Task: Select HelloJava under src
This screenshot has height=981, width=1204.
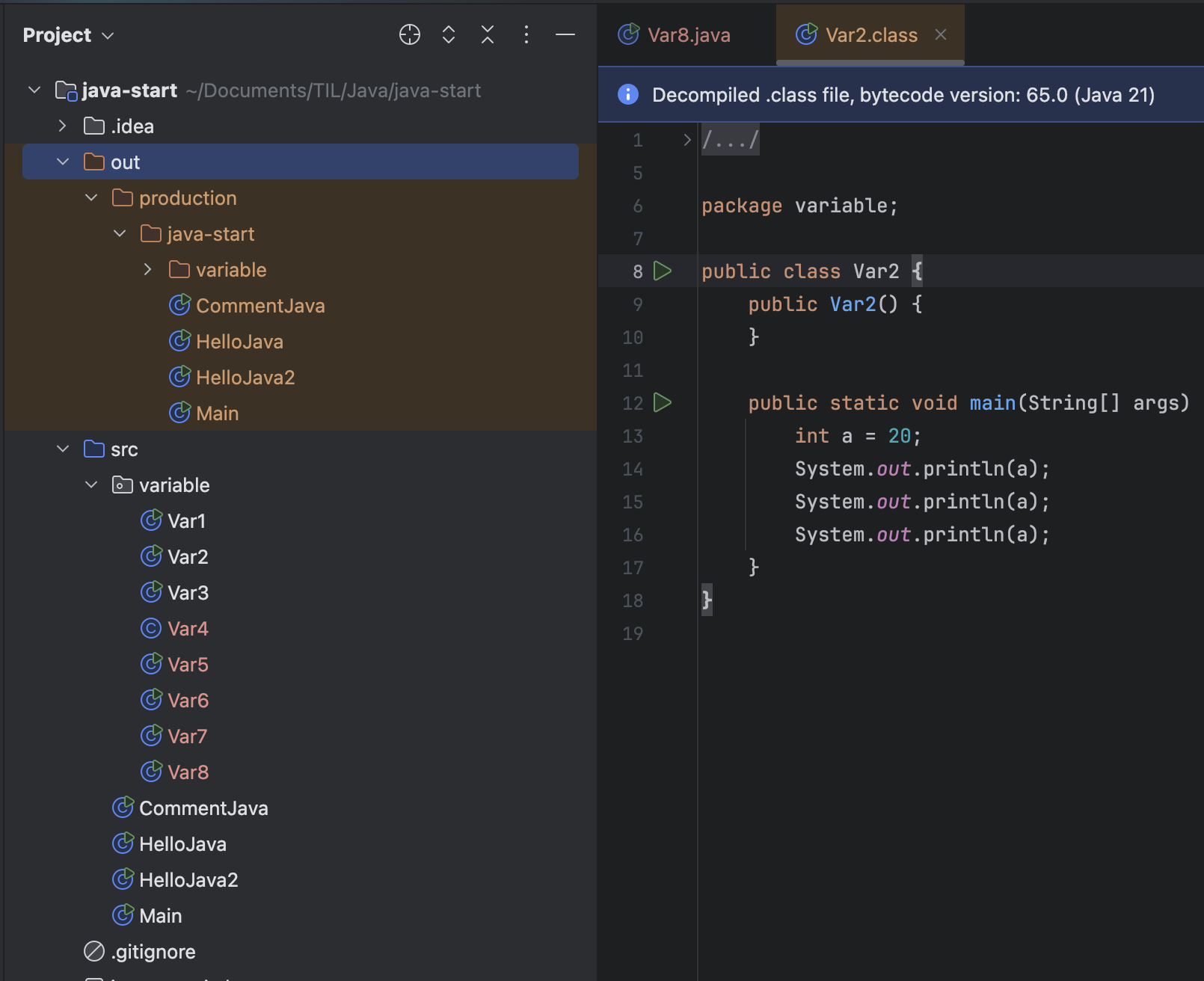Action: (x=182, y=844)
